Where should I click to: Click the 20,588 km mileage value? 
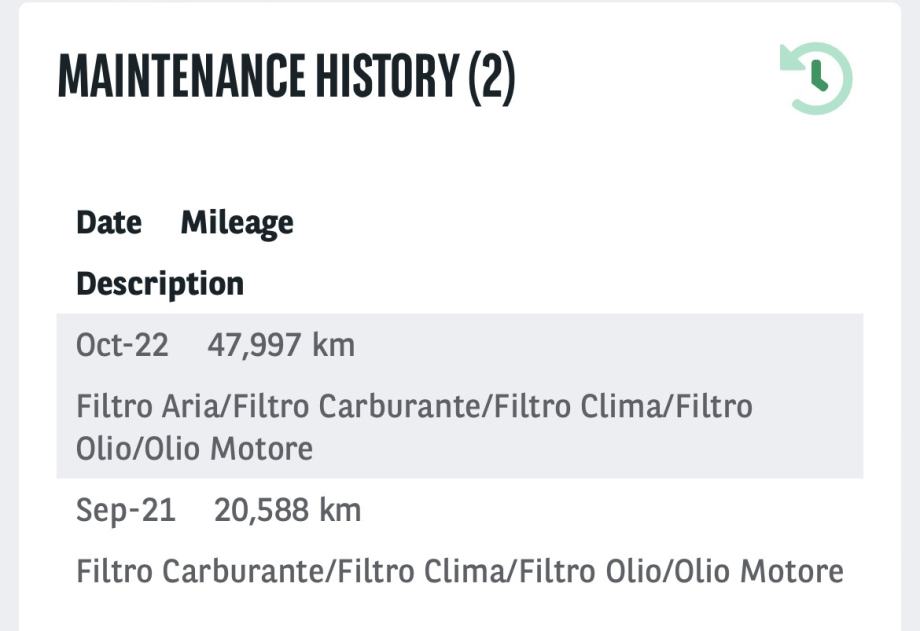(x=259, y=510)
